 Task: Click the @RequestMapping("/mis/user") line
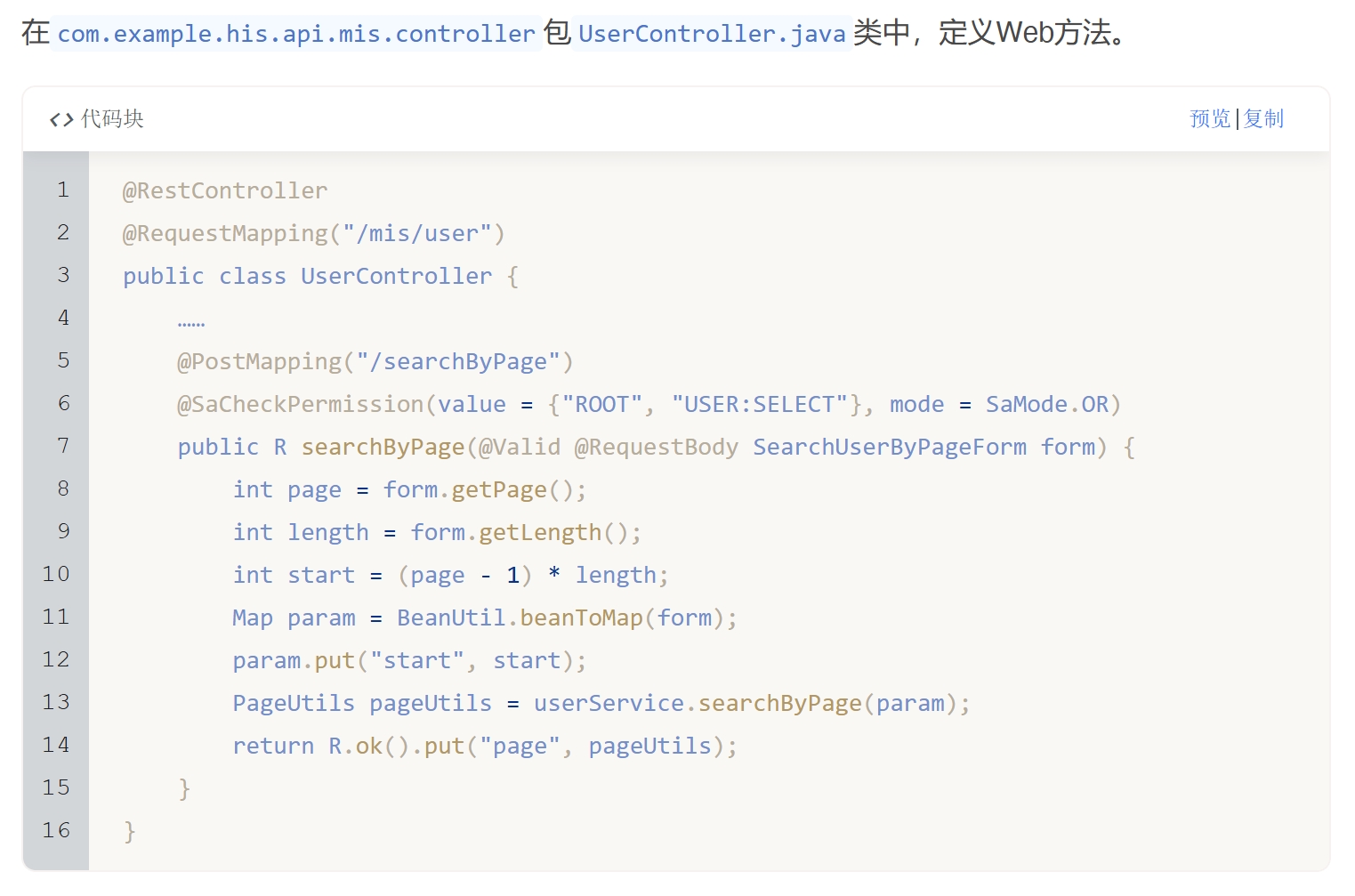313,233
